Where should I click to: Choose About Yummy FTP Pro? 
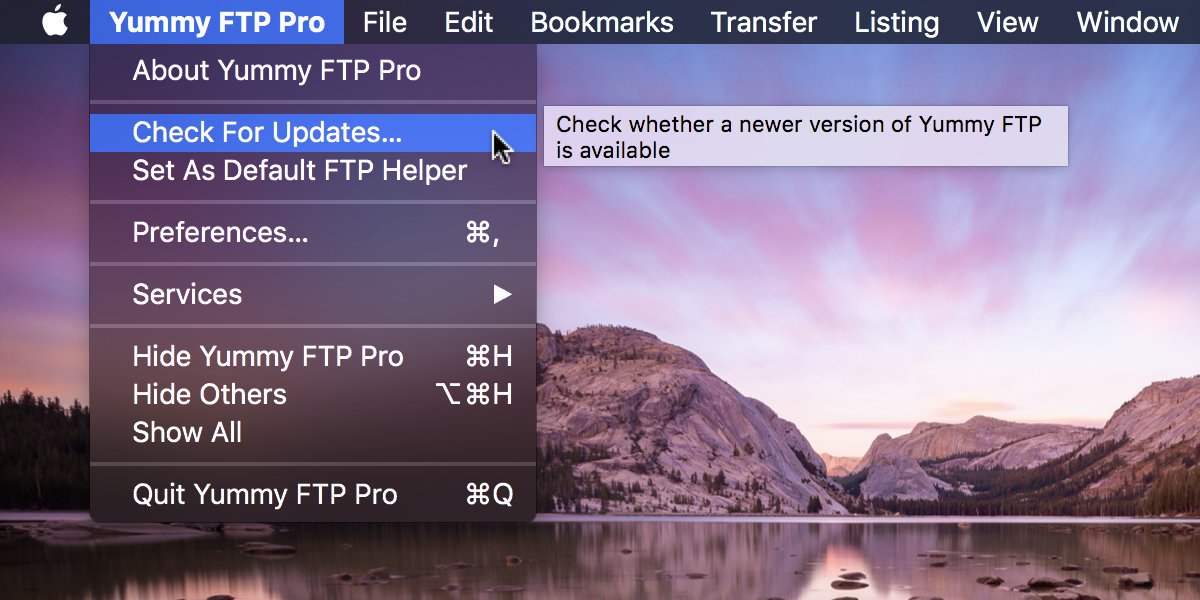click(313, 71)
